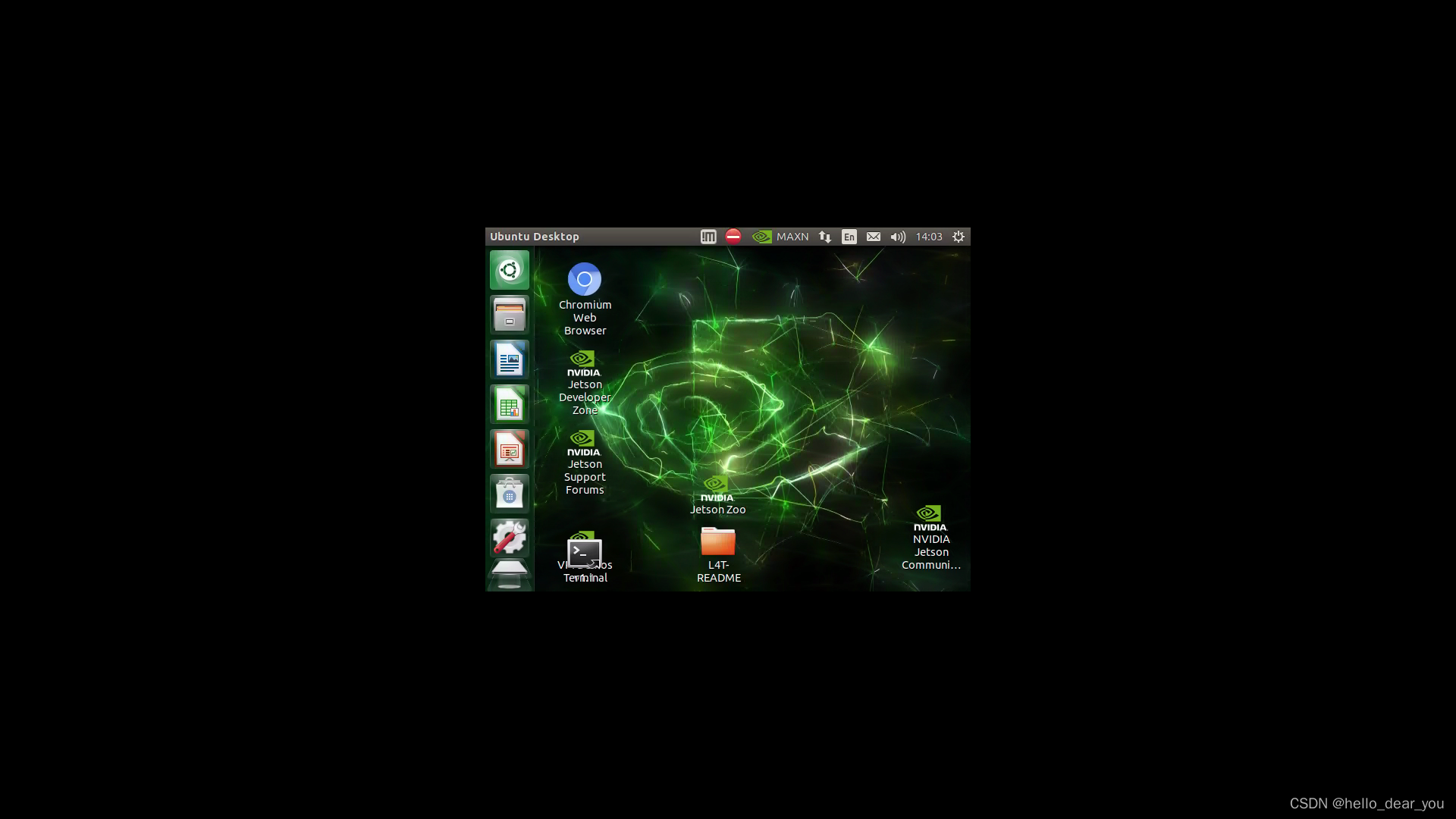
Task: Open Jetson Developer Zone desktop shortcut
Action: tap(584, 363)
